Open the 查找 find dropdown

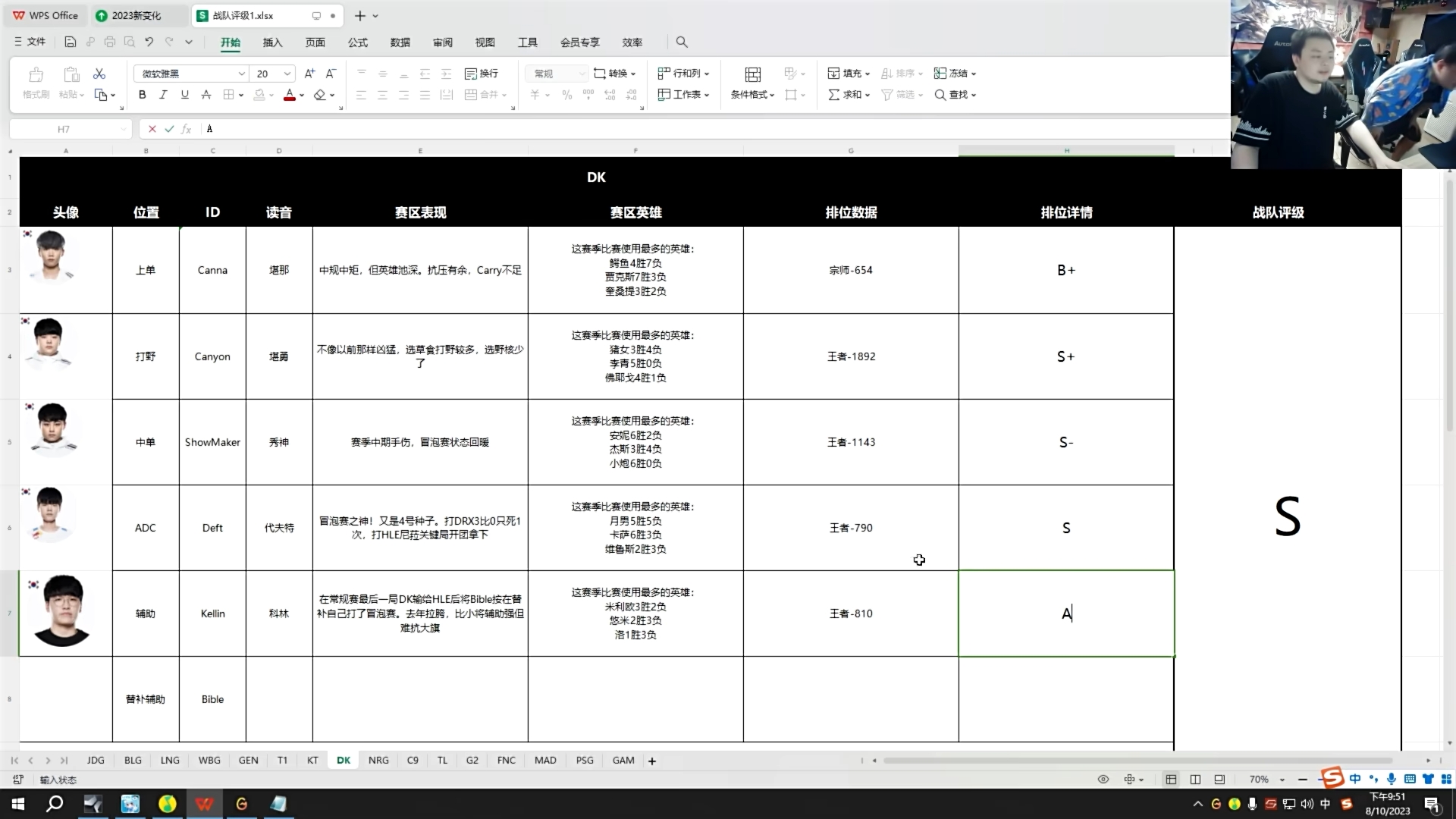click(955, 95)
